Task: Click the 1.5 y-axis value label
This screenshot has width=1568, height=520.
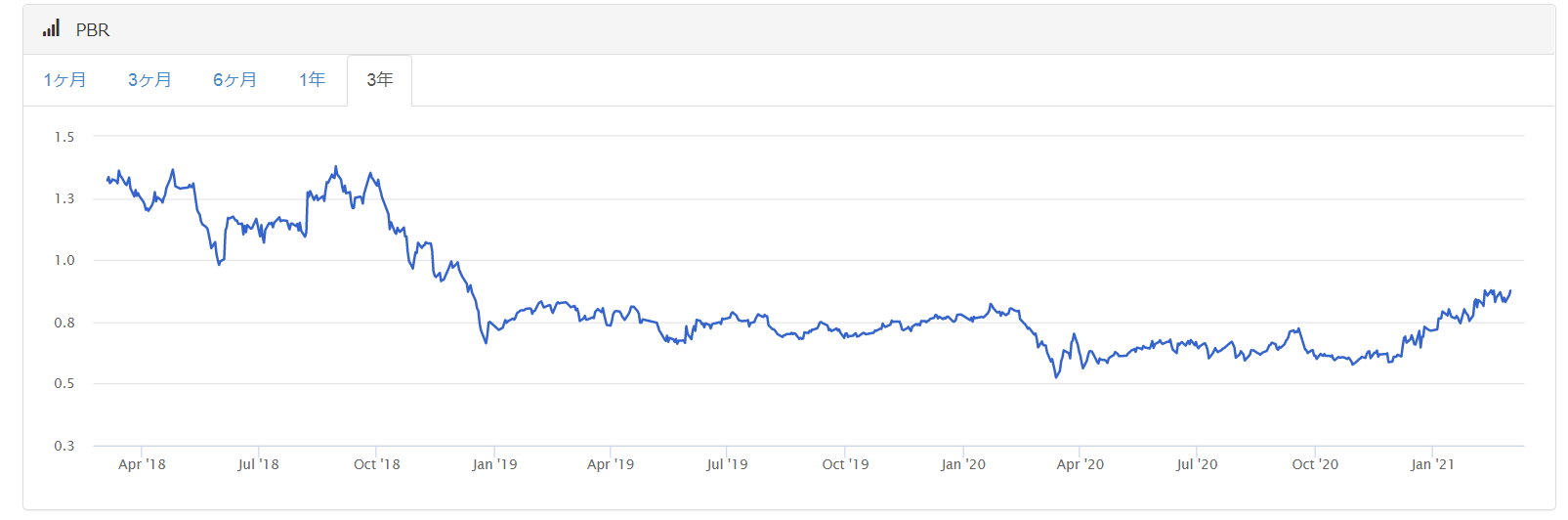Action: point(64,137)
